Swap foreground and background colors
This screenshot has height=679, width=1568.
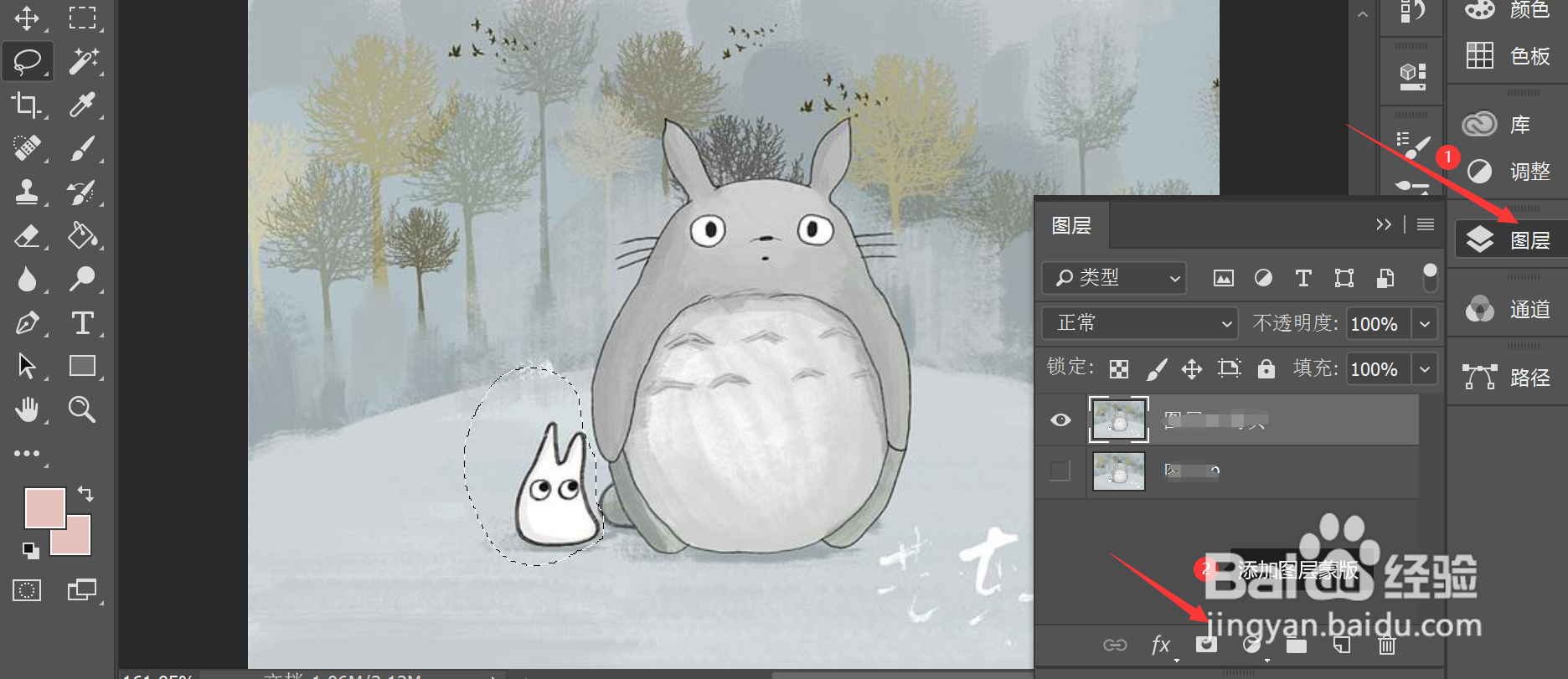click(85, 493)
